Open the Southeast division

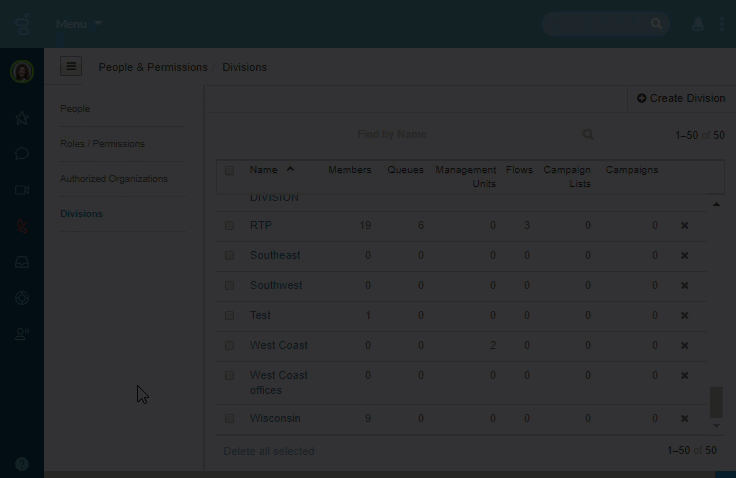coord(275,255)
